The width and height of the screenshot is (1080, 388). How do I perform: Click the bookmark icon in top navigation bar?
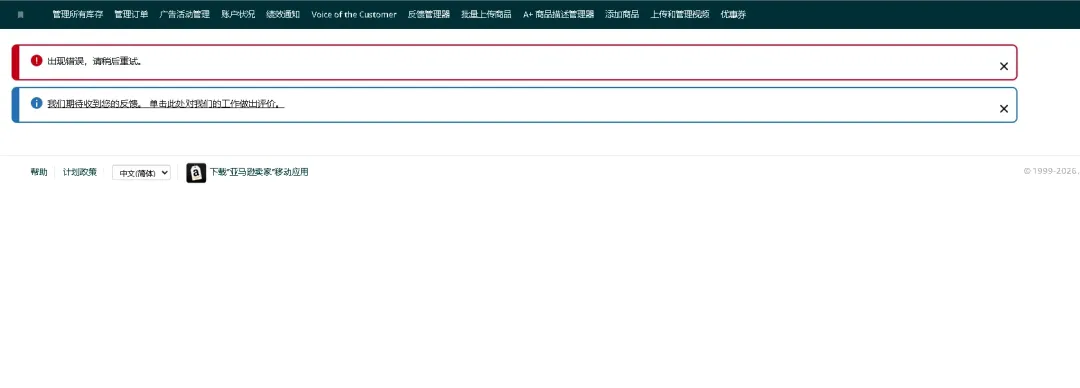click(21, 14)
